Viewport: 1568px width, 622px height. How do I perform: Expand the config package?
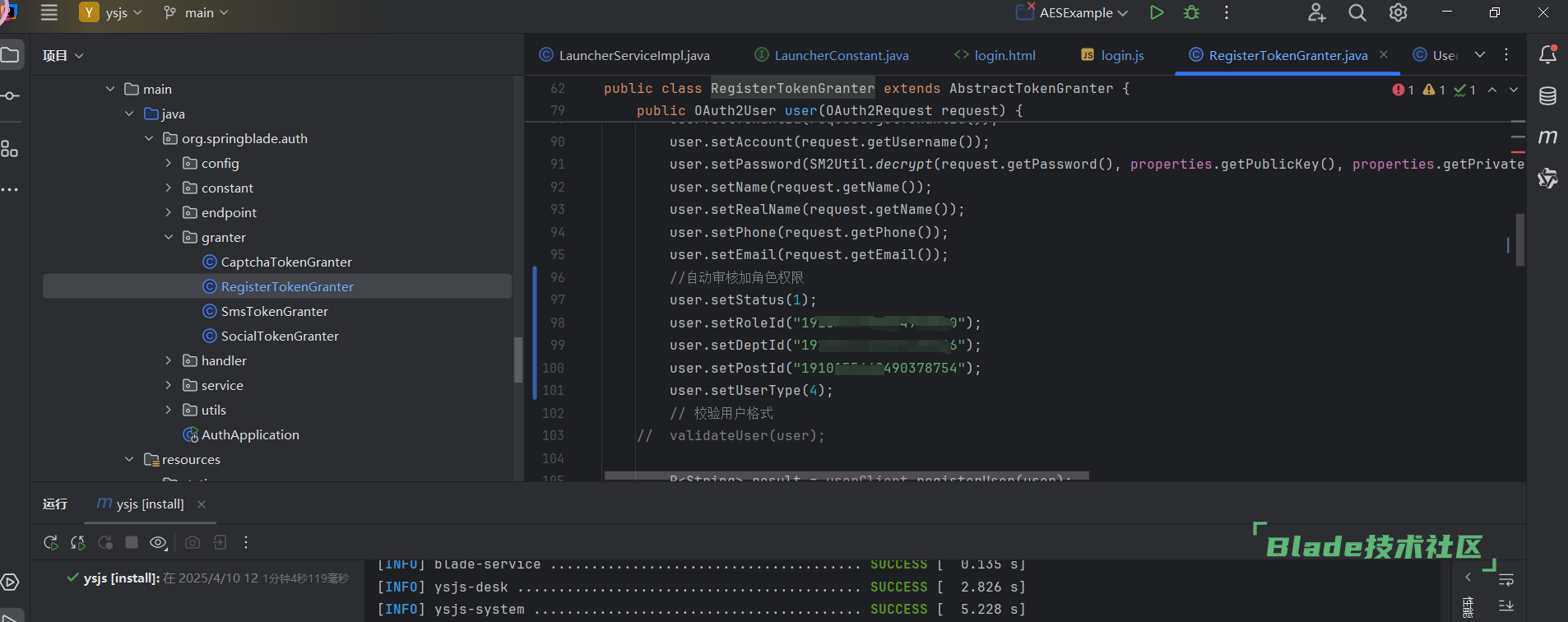coord(169,163)
